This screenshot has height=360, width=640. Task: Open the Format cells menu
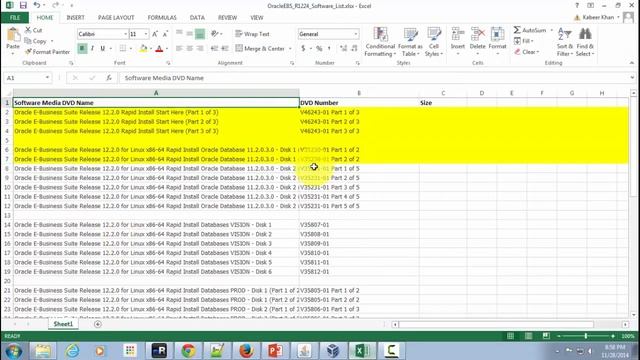click(497, 41)
